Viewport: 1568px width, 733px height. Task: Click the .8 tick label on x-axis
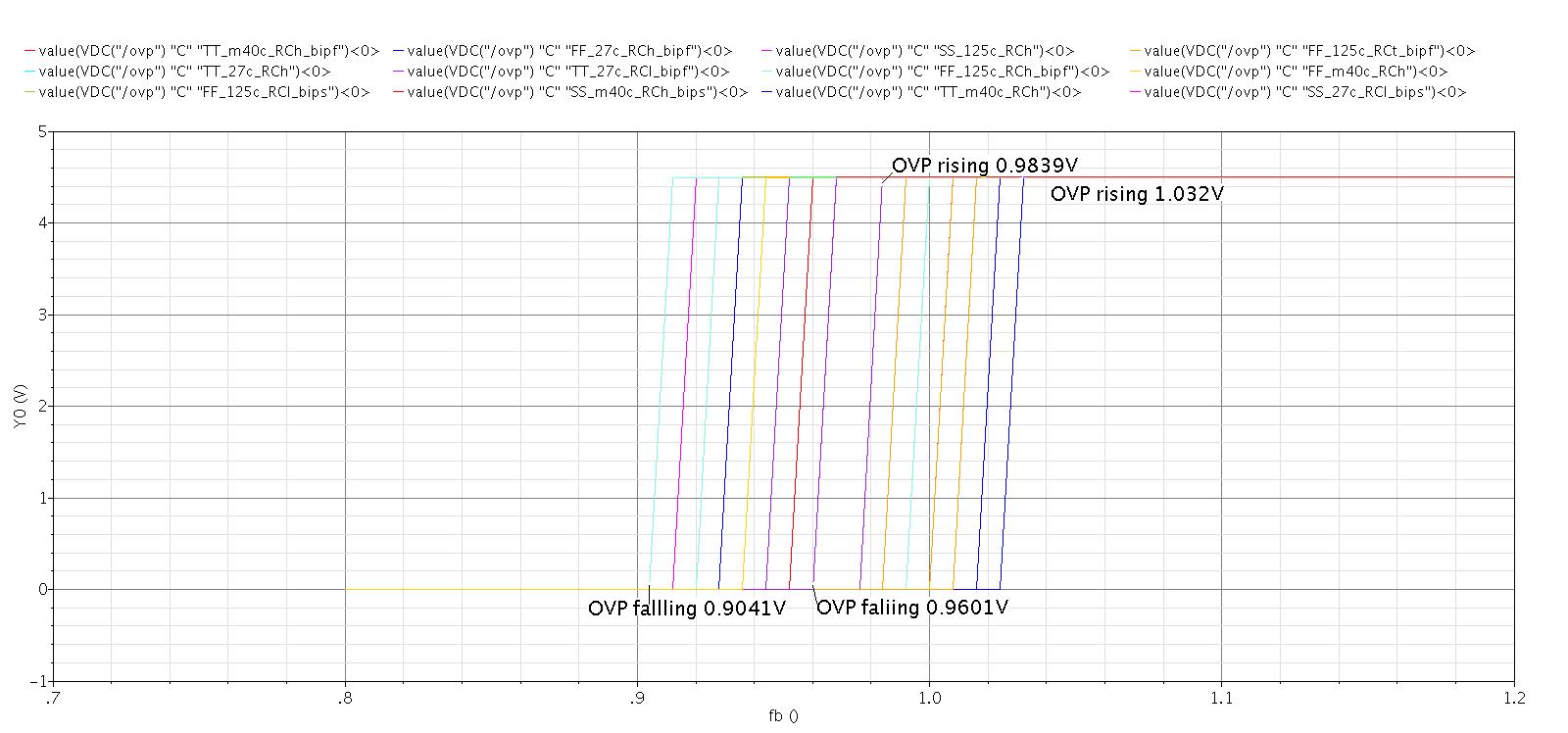coord(345,698)
